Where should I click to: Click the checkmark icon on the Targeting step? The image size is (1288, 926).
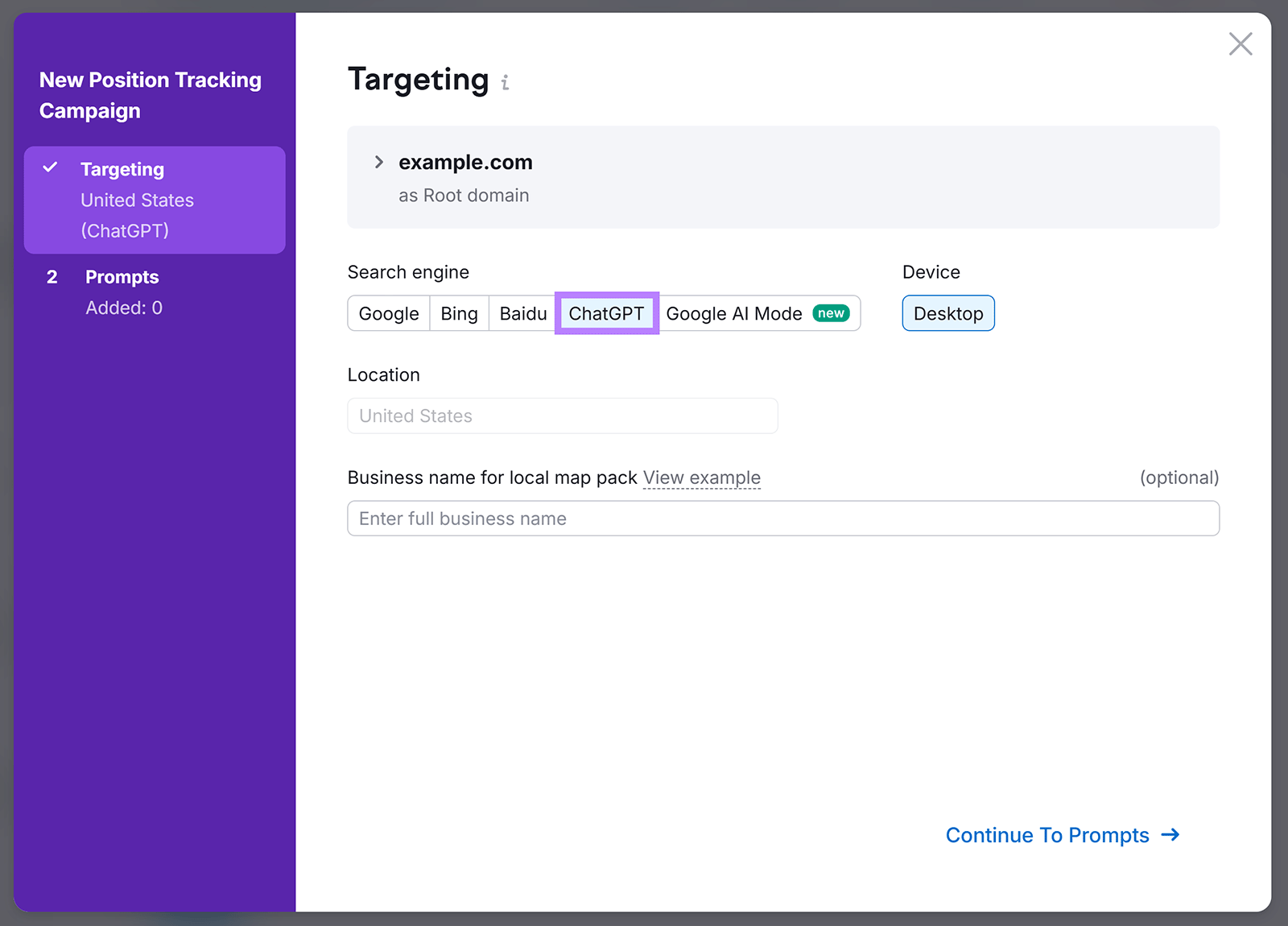click(x=51, y=168)
